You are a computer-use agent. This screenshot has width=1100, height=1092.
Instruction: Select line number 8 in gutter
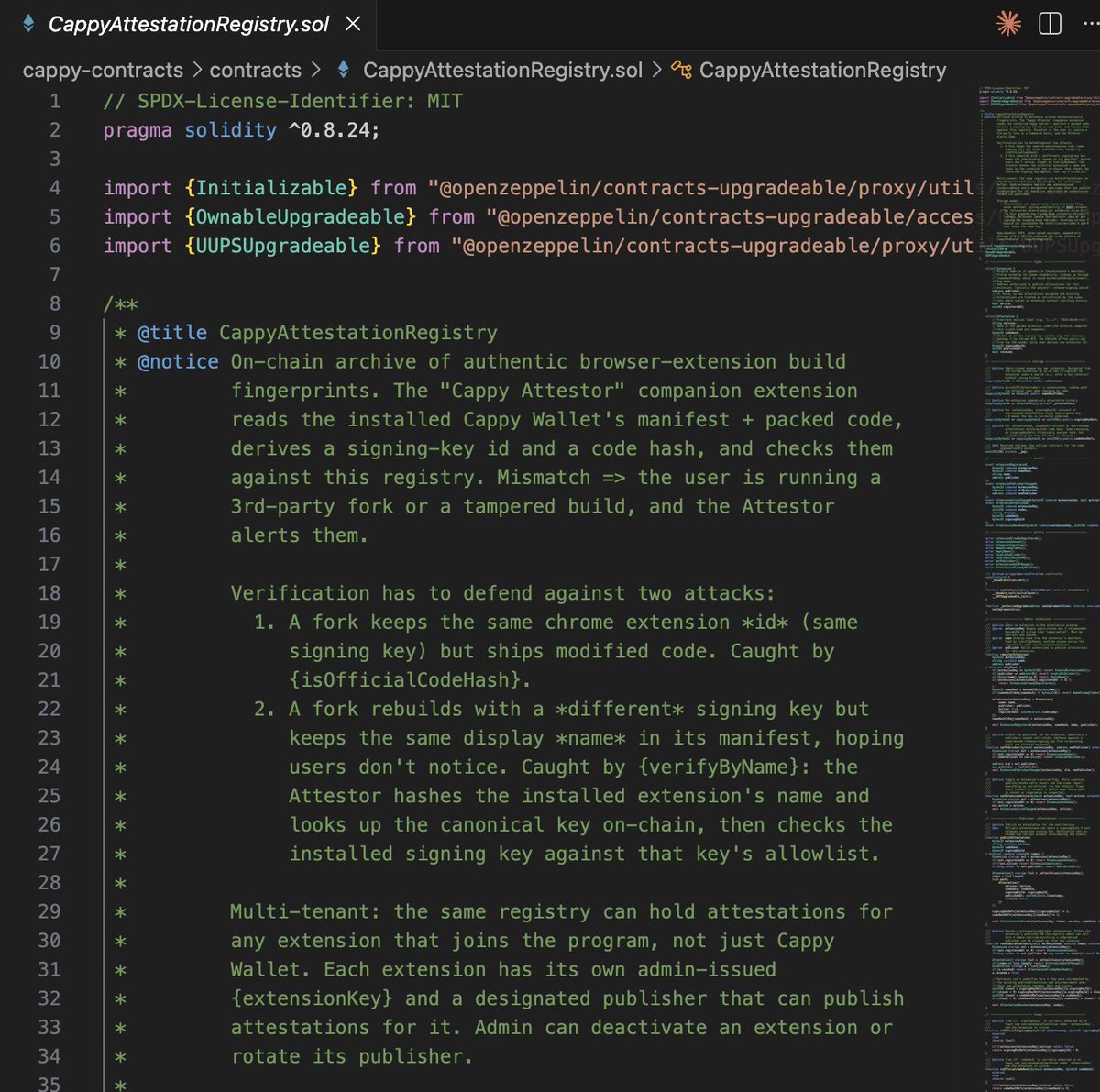55,303
